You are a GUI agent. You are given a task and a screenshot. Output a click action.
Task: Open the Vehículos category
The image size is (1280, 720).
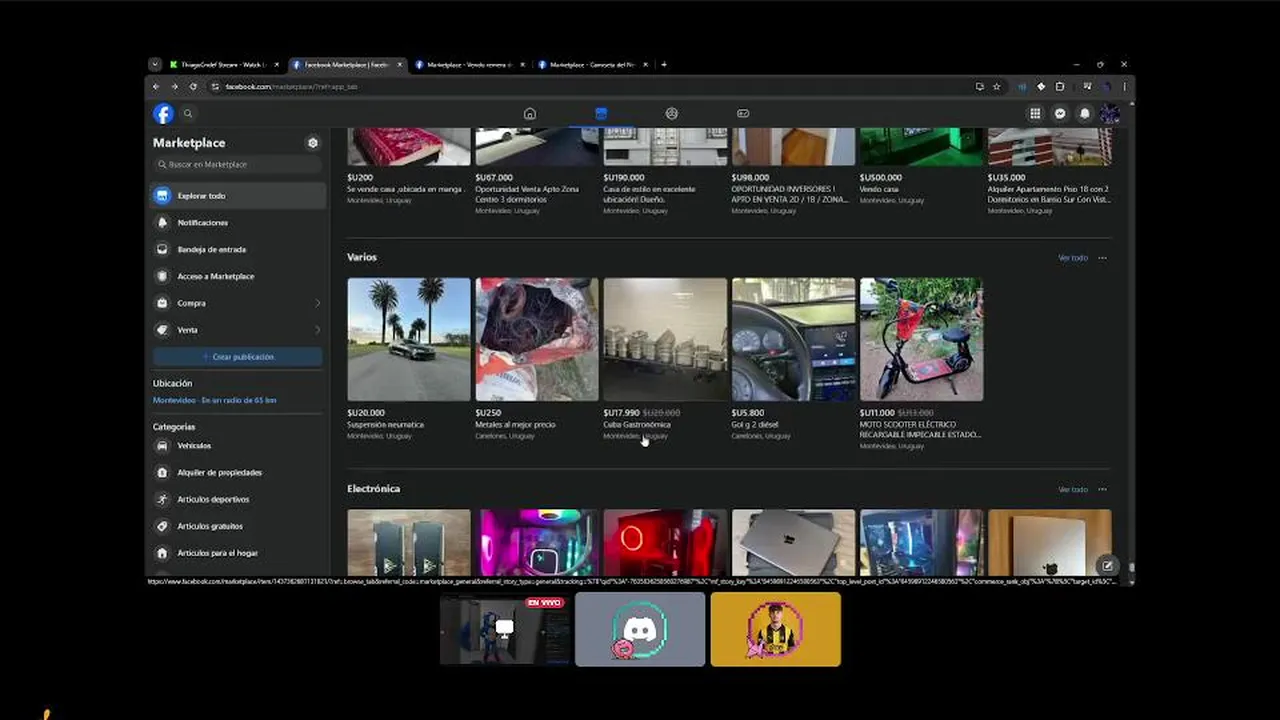239,446
